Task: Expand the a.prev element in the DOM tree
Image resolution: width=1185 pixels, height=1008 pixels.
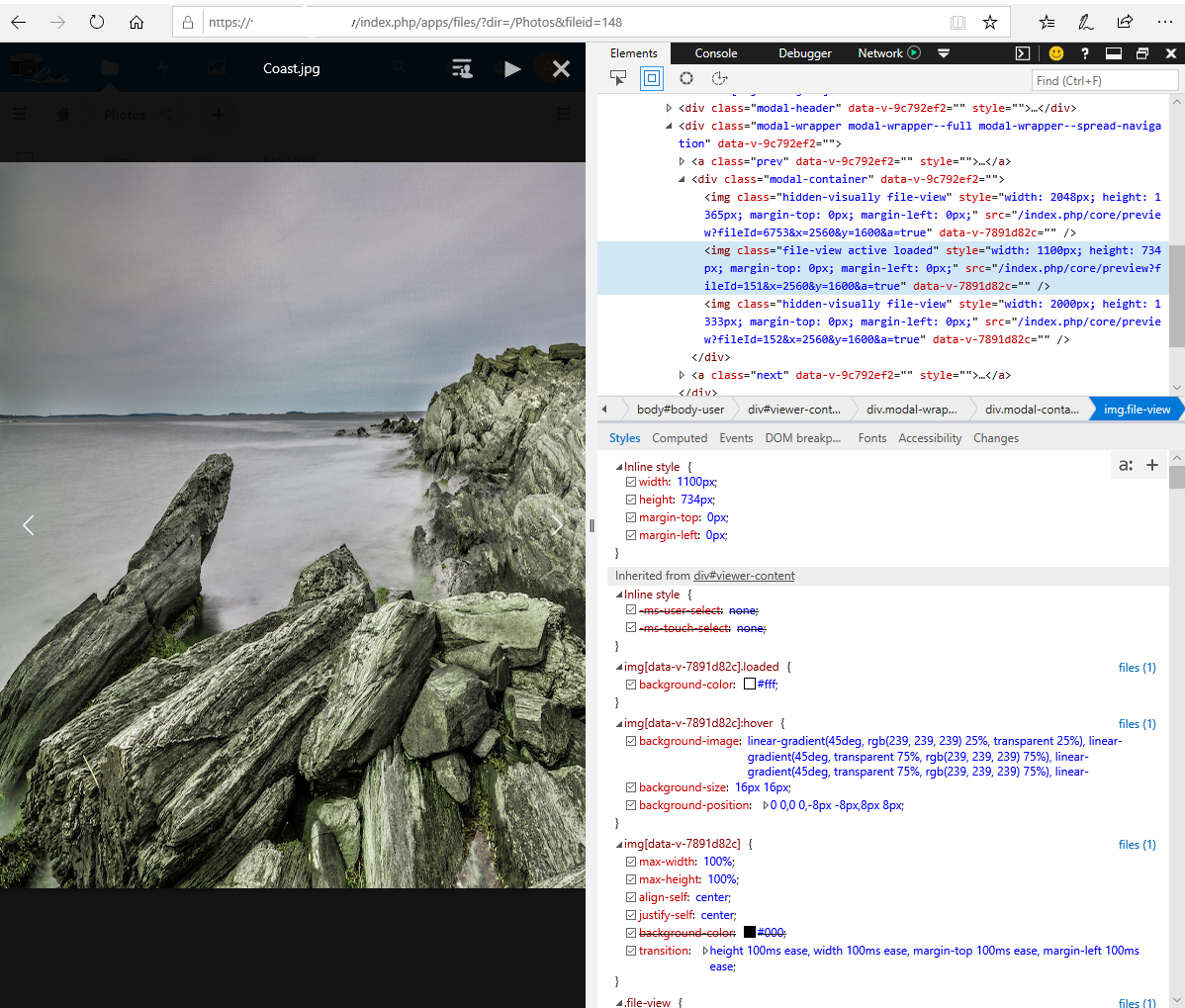Action: [x=682, y=160]
